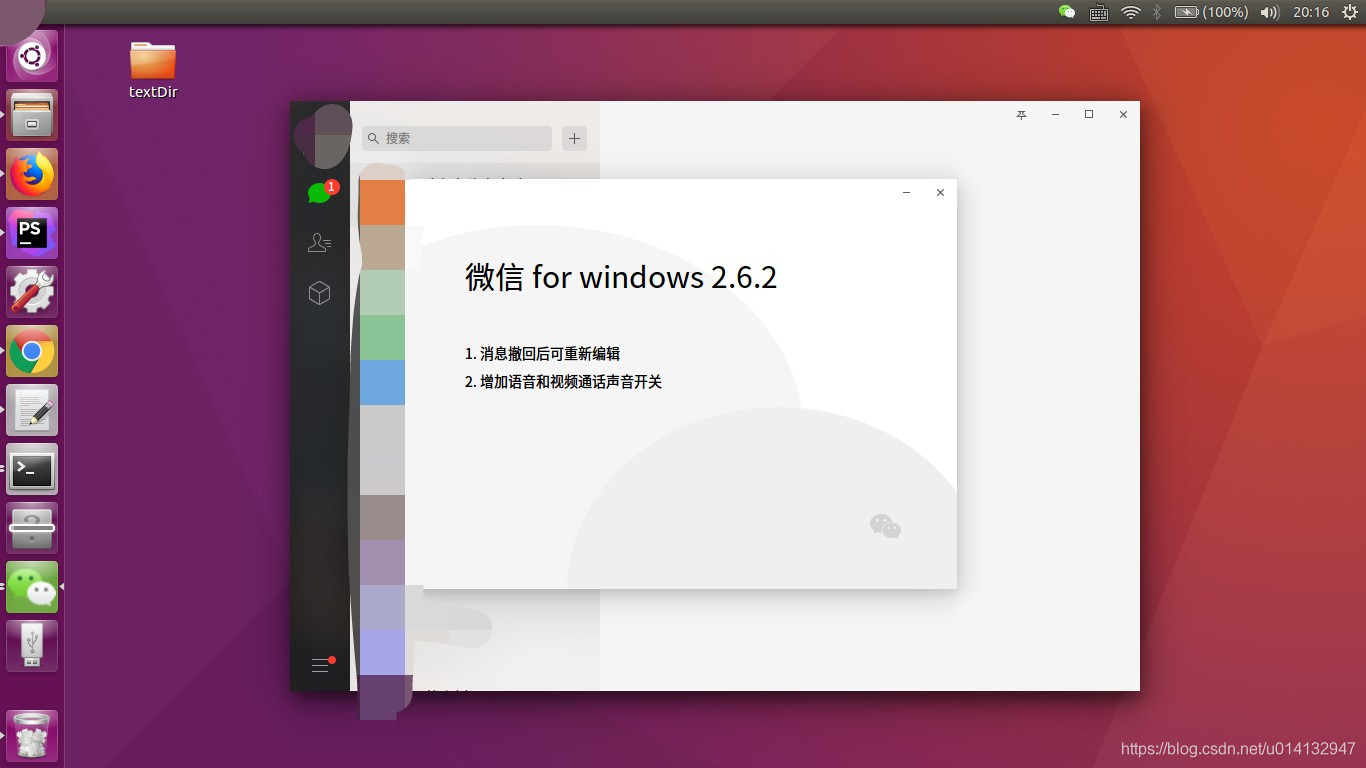Click the plus button beside search
Screen dimensions: 1366x768
point(574,138)
